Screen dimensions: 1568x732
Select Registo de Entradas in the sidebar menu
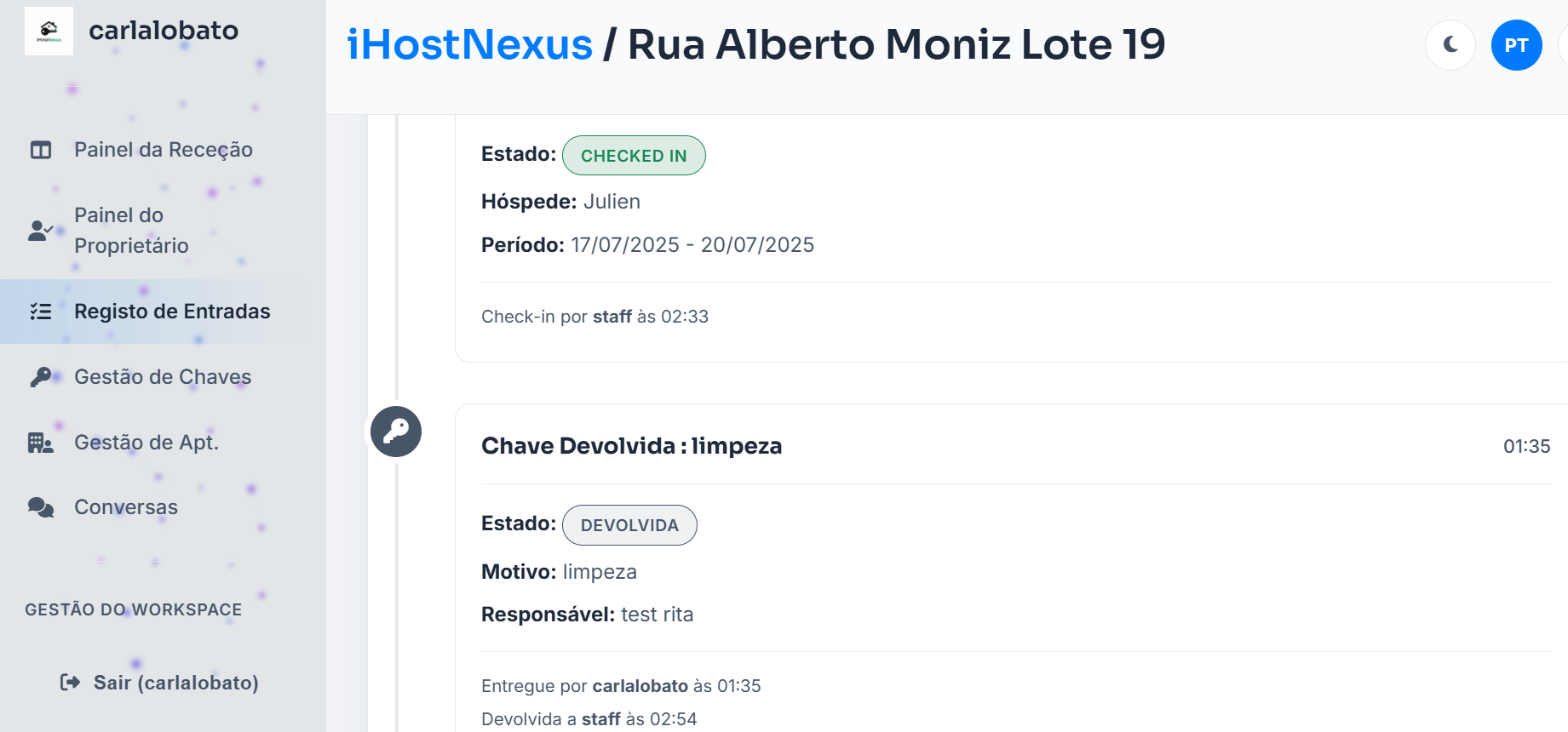(x=173, y=312)
